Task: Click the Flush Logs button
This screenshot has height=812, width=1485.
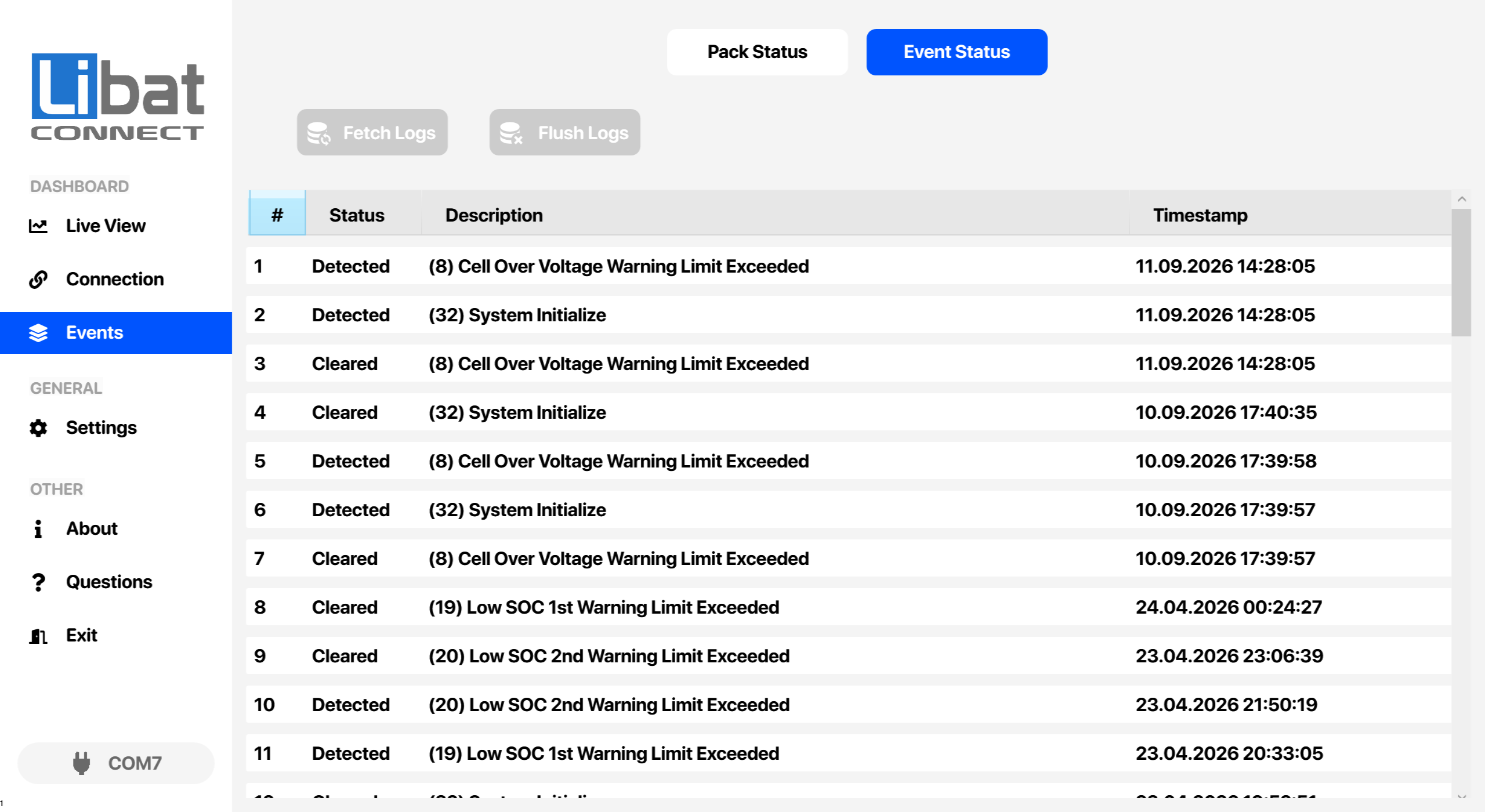Action: pyautogui.click(x=564, y=132)
